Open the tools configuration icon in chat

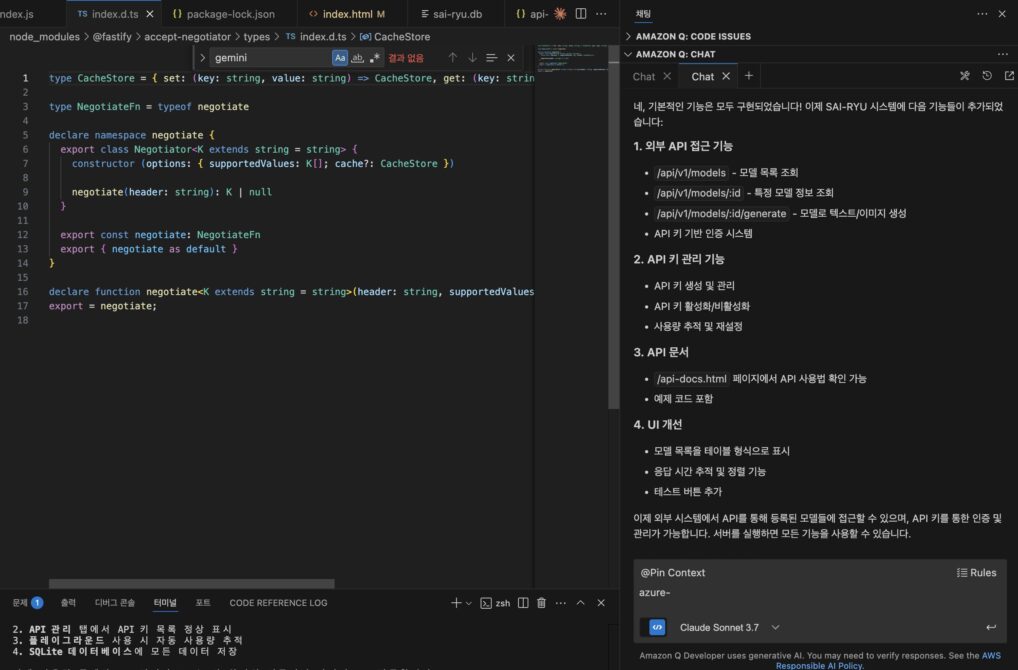pyautogui.click(x=965, y=76)
